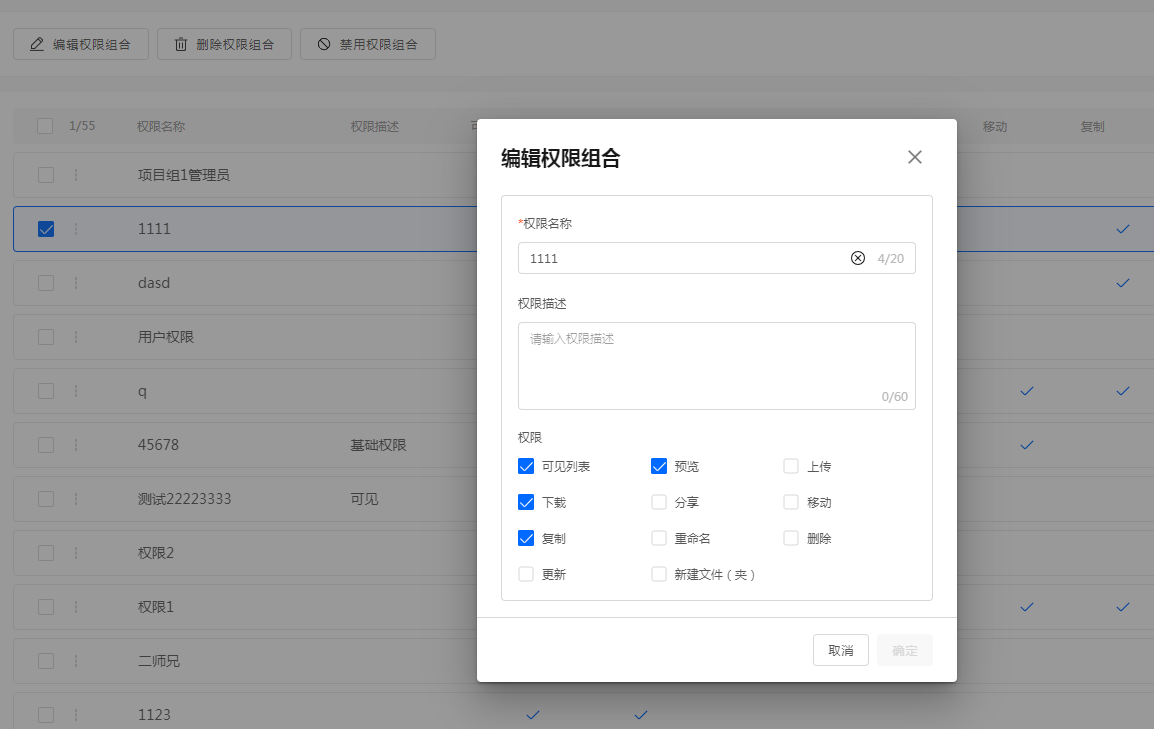Image resolution: width=1154 pixels, height=729 pixels.
Task: Enable the 移动 permission checkbox
Action: point(791,502)
